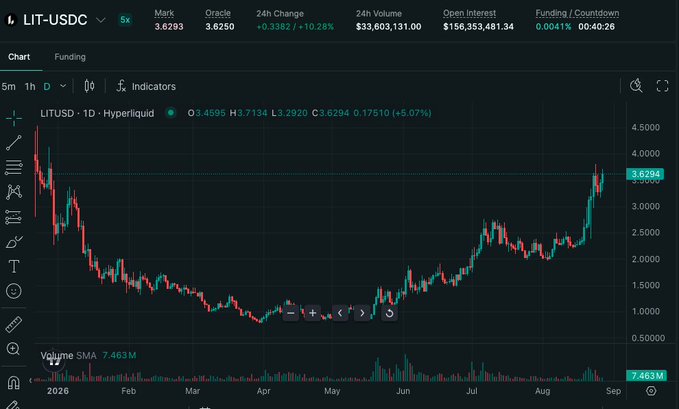Viewport: 679px width, 409px height.
Task: Click the 4.5000 price scale label
Action: 646,127
